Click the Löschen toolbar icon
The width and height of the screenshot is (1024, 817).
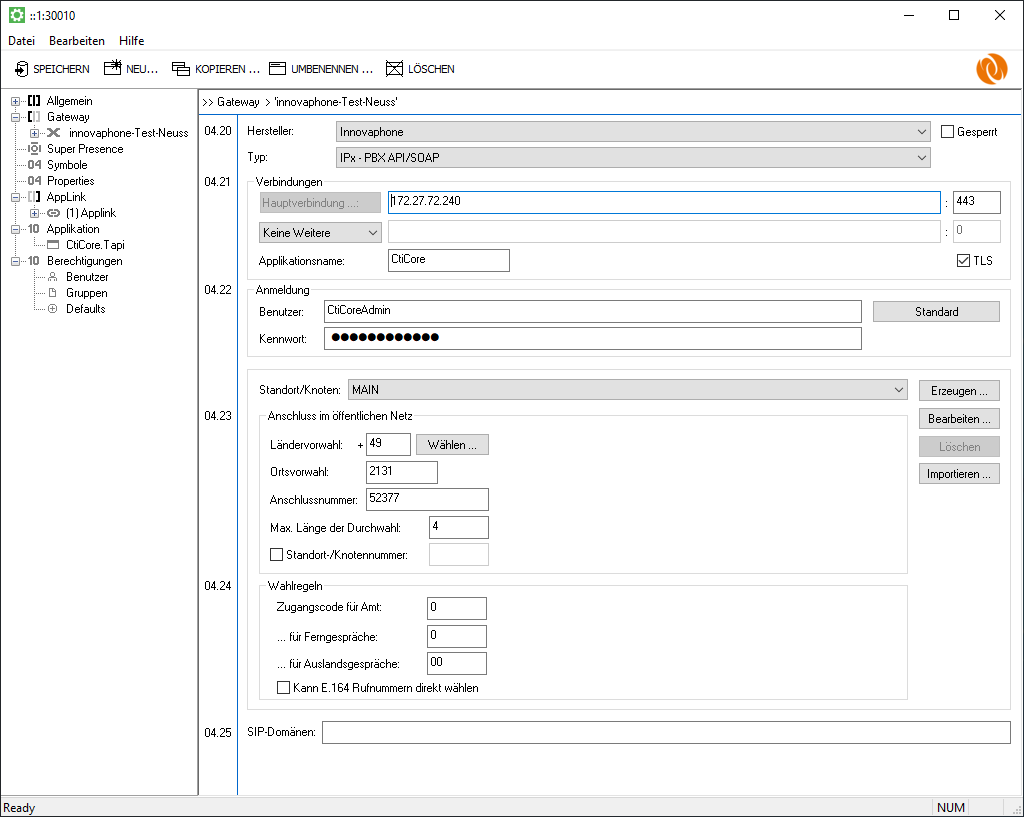[395, 69]
